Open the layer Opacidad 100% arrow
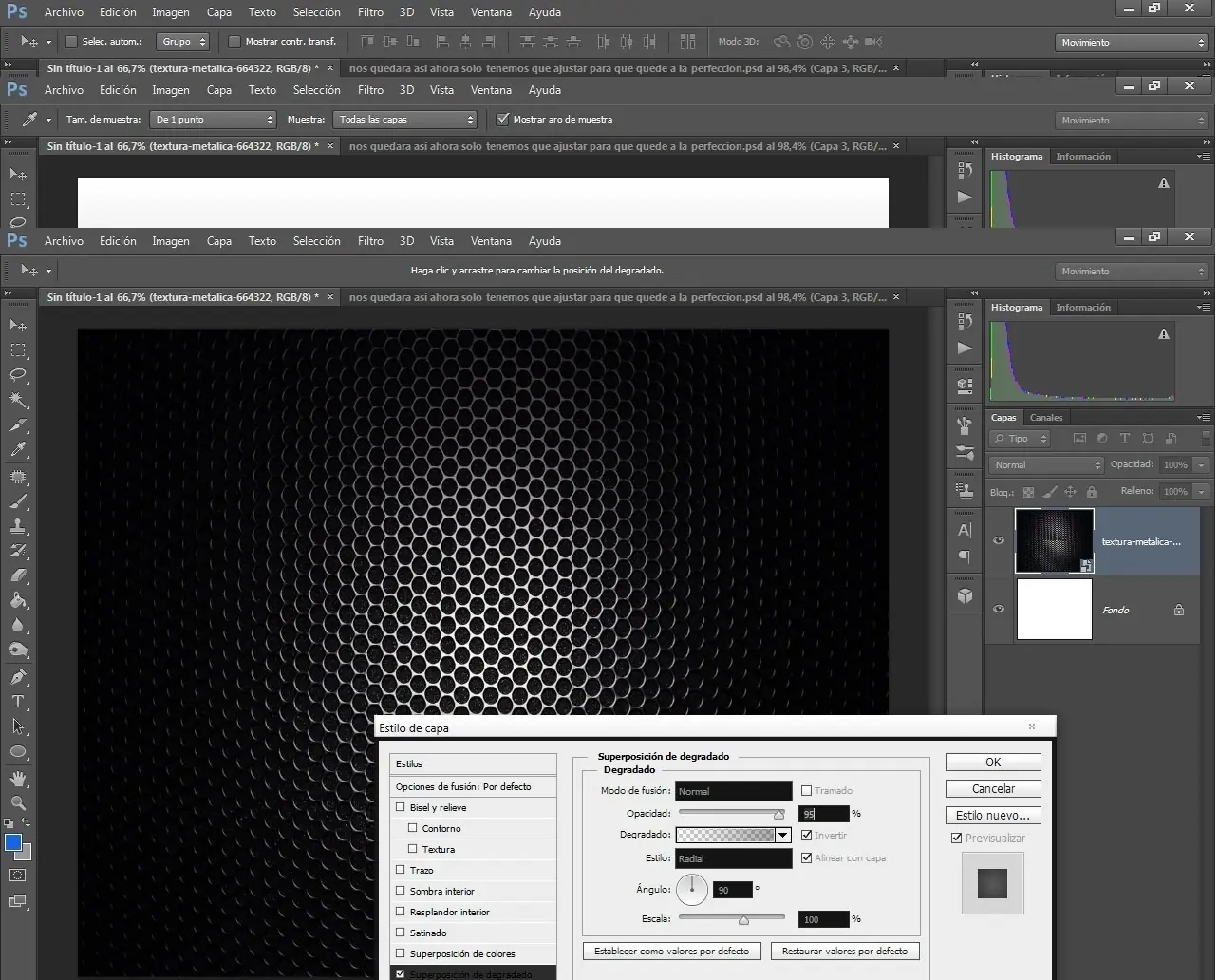1219x980 pixels. point(1202,465)
